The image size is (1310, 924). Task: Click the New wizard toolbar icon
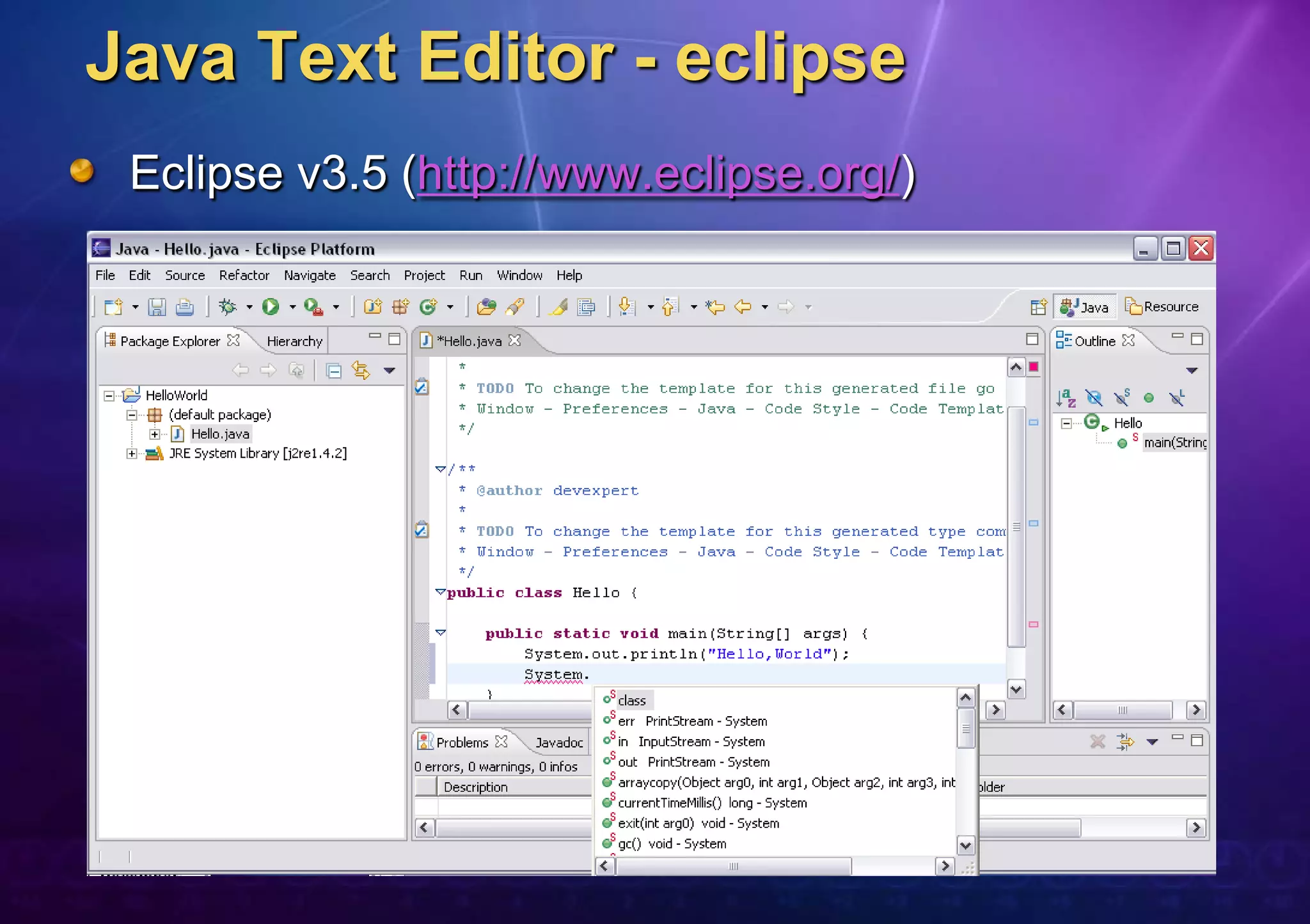coord(114,307)
